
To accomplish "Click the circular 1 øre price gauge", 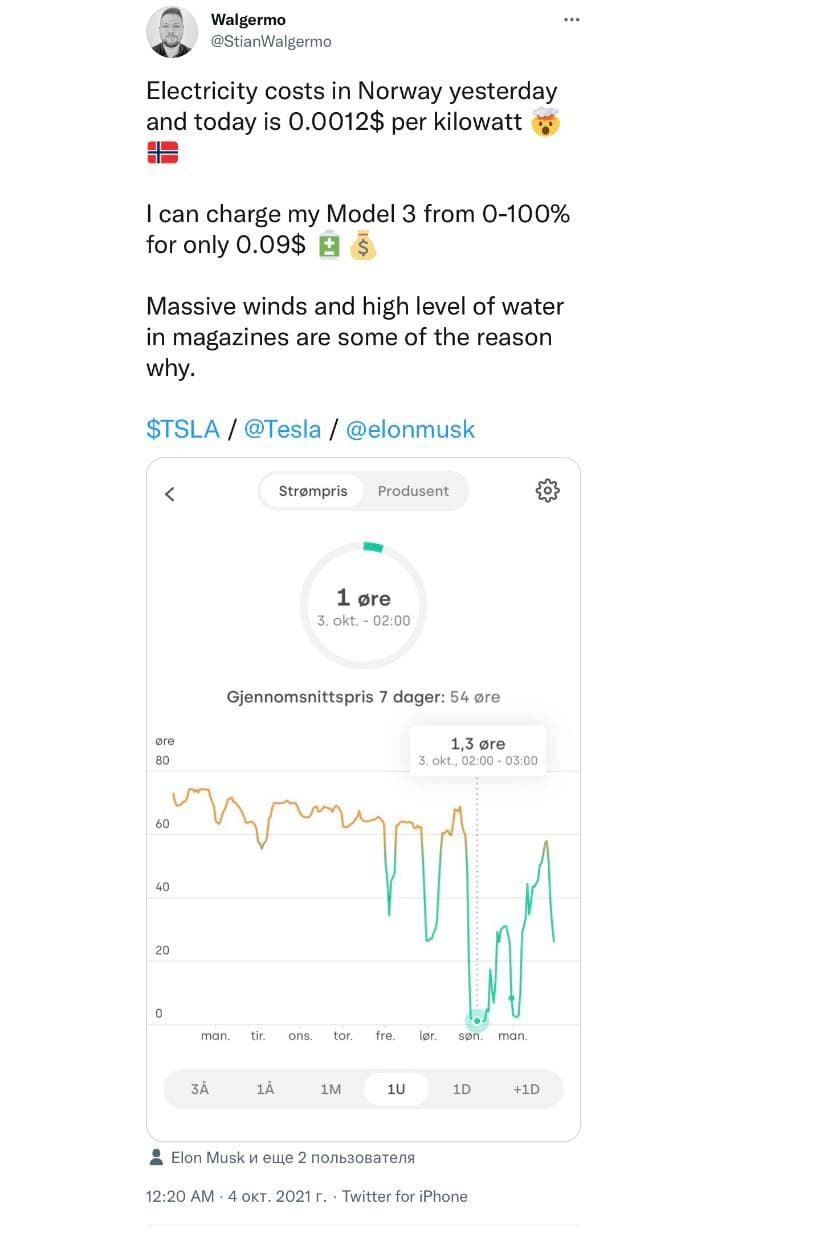I will pyautogui.click(x=363, y=606).
